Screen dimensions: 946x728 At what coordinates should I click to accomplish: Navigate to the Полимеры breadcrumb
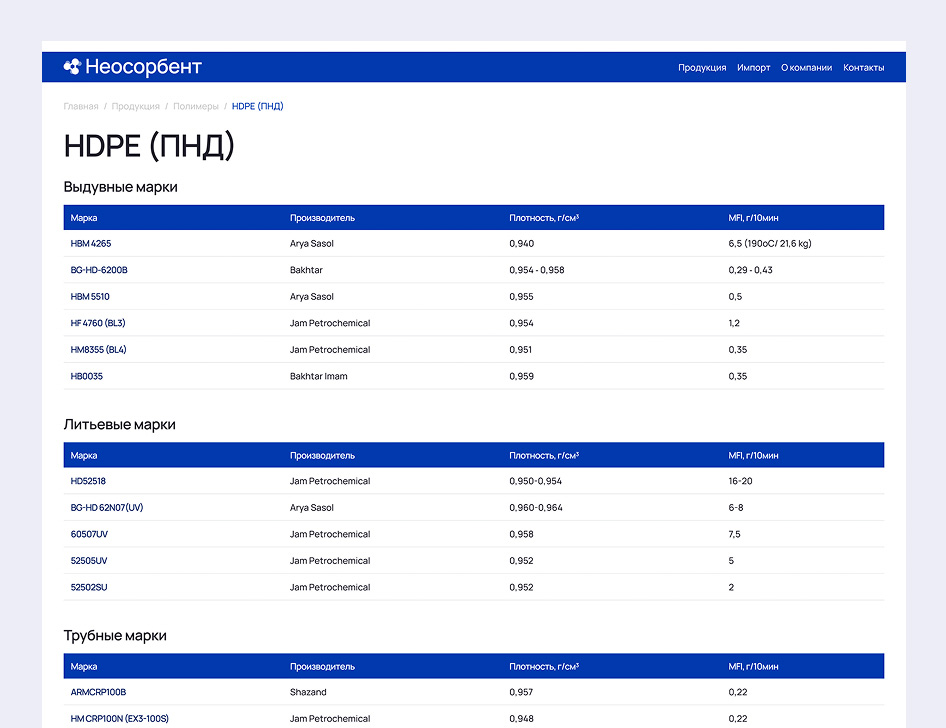[195, 106]
